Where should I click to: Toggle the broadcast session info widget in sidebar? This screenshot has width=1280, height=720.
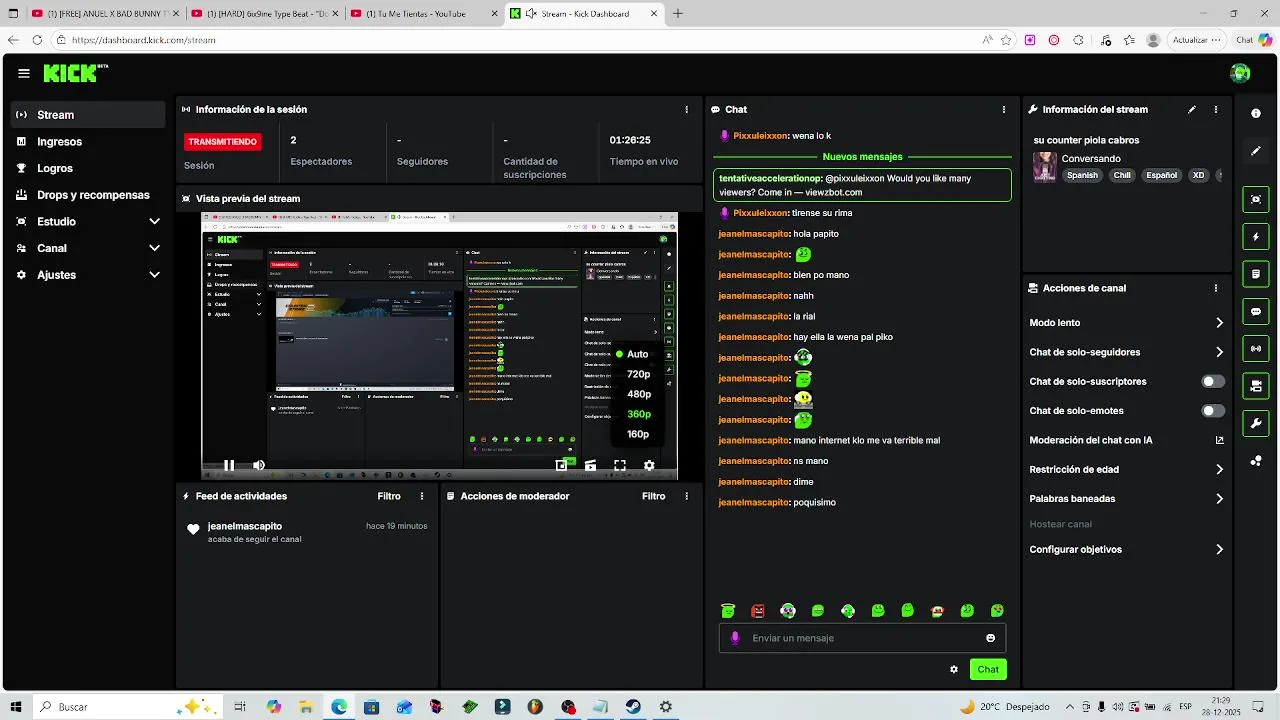click(x=1256, y=348)
